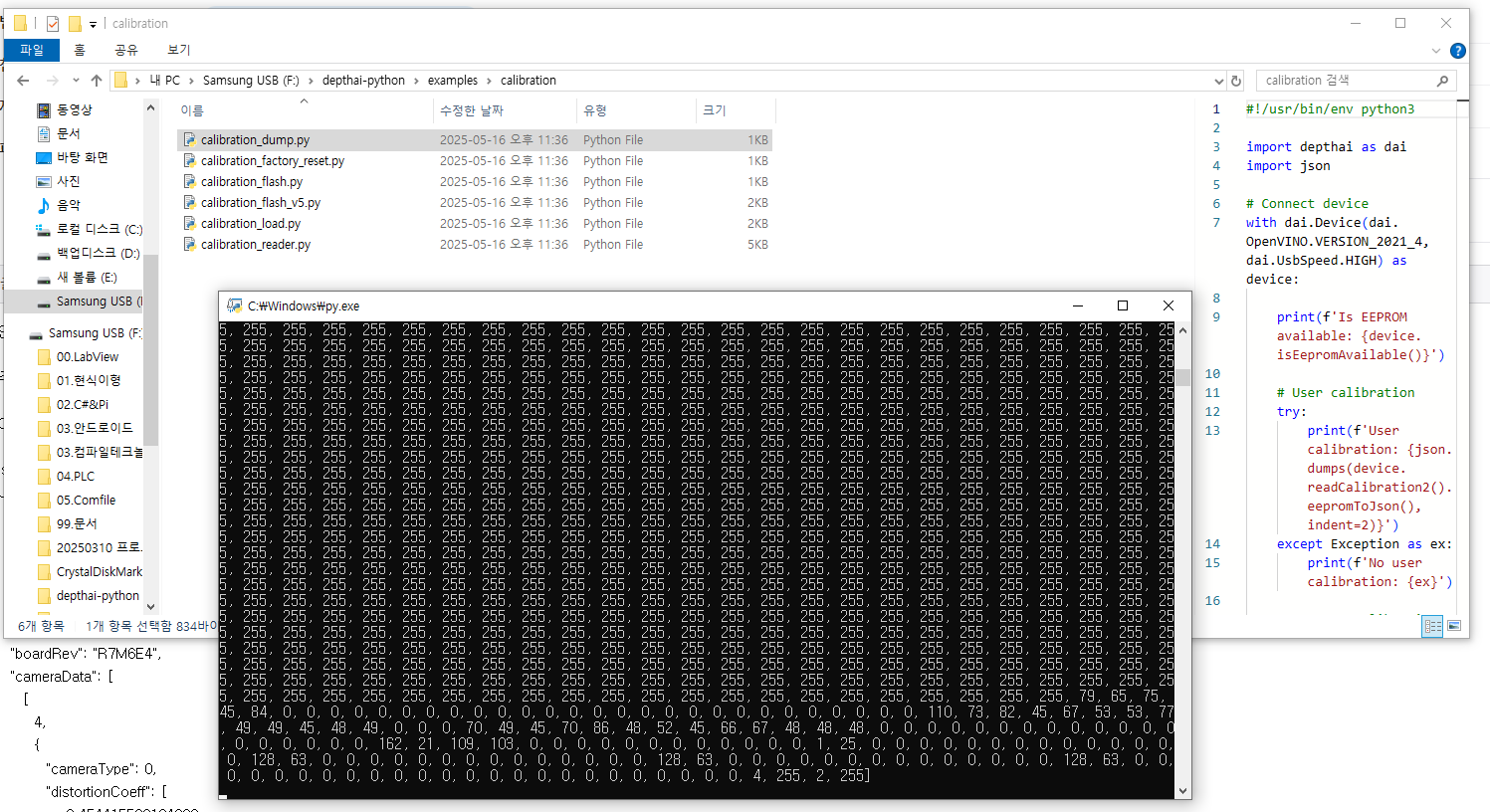Navigate to depthai-python in the address path
The height and width of the screenshot is (812, 1490).
(x=363, y=81)
